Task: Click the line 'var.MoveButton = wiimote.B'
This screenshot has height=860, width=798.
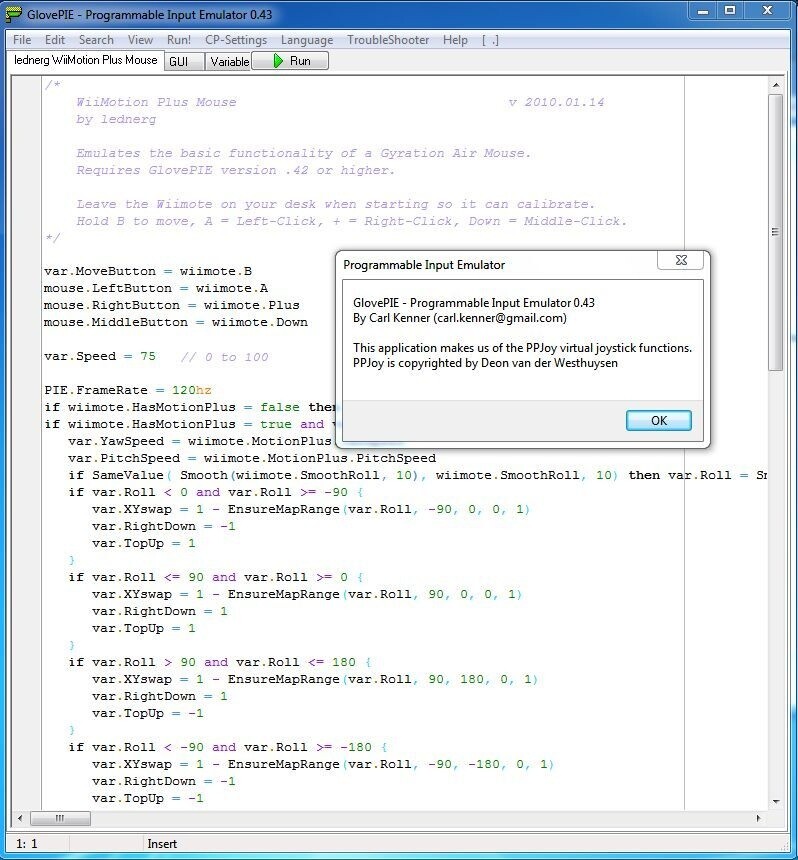Action: click(x=148, y=271)
